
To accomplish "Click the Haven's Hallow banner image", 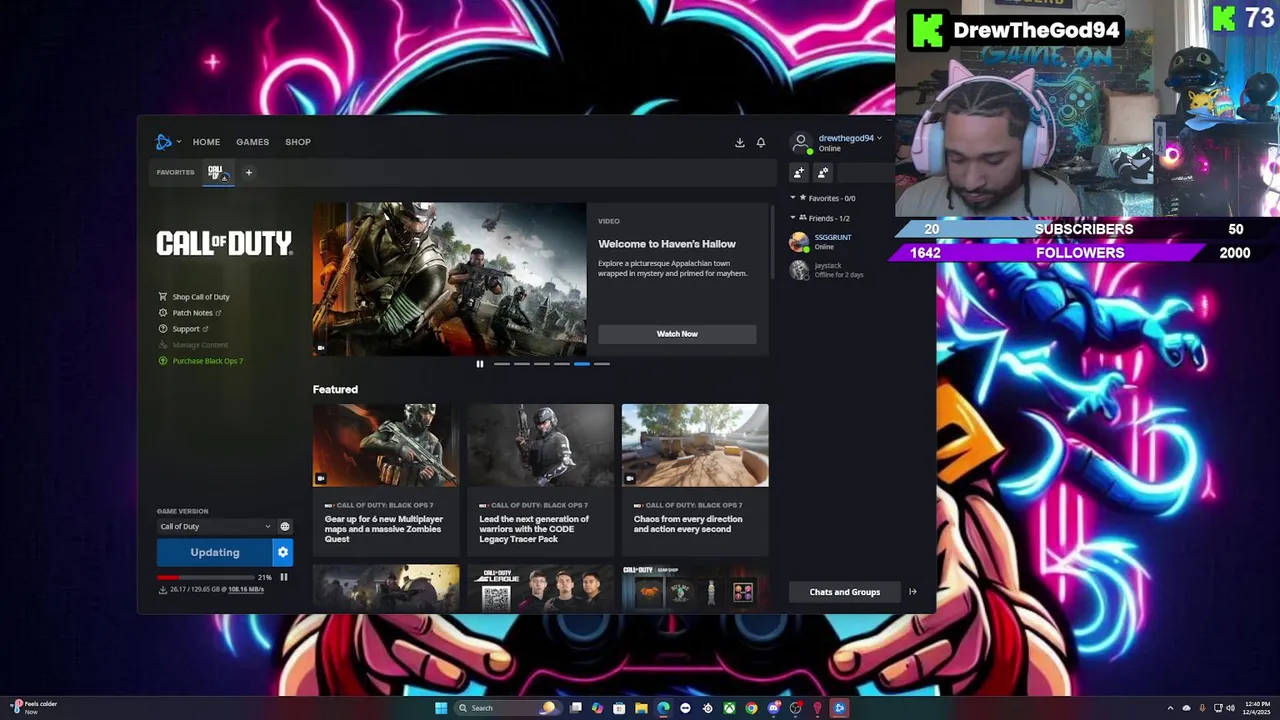I will click(x=450, y=279).
